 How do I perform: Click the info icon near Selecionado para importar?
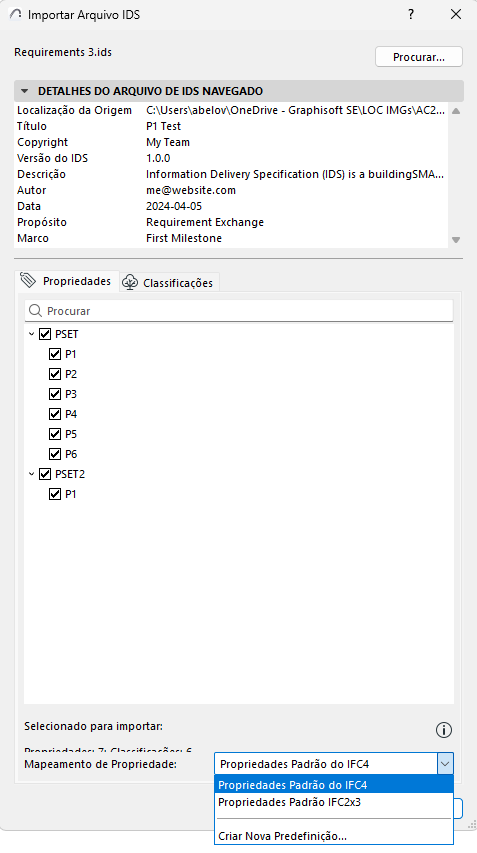[444, 730]
